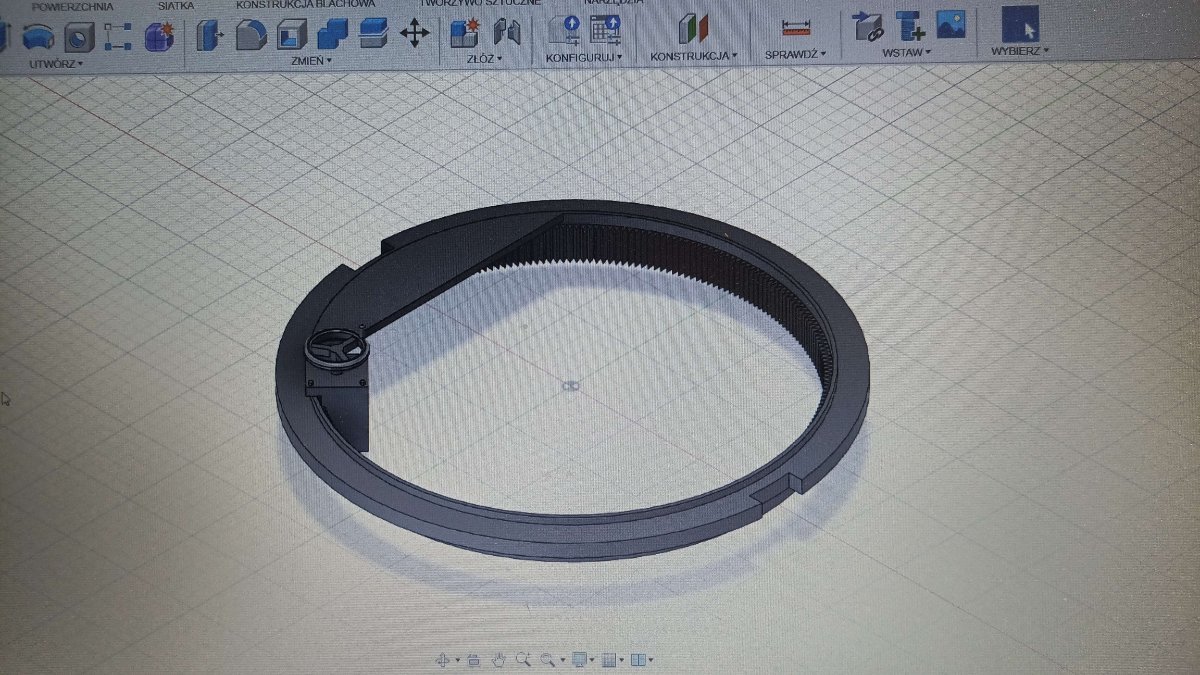The image size is (1200, 675).
Task: Select the Split Body tool
Action: (x=373, y=33)
